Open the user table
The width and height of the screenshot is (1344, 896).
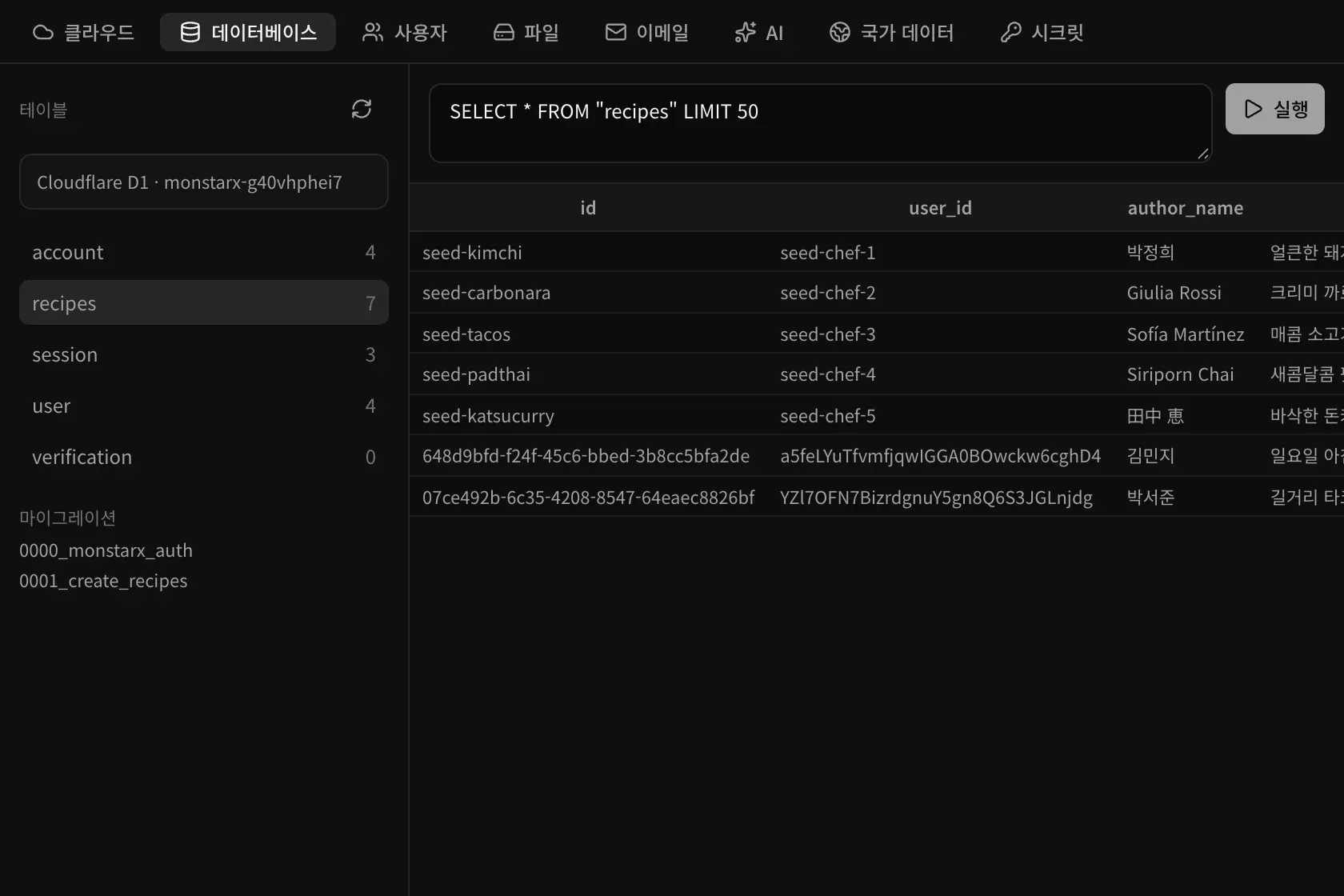point(204,406)
